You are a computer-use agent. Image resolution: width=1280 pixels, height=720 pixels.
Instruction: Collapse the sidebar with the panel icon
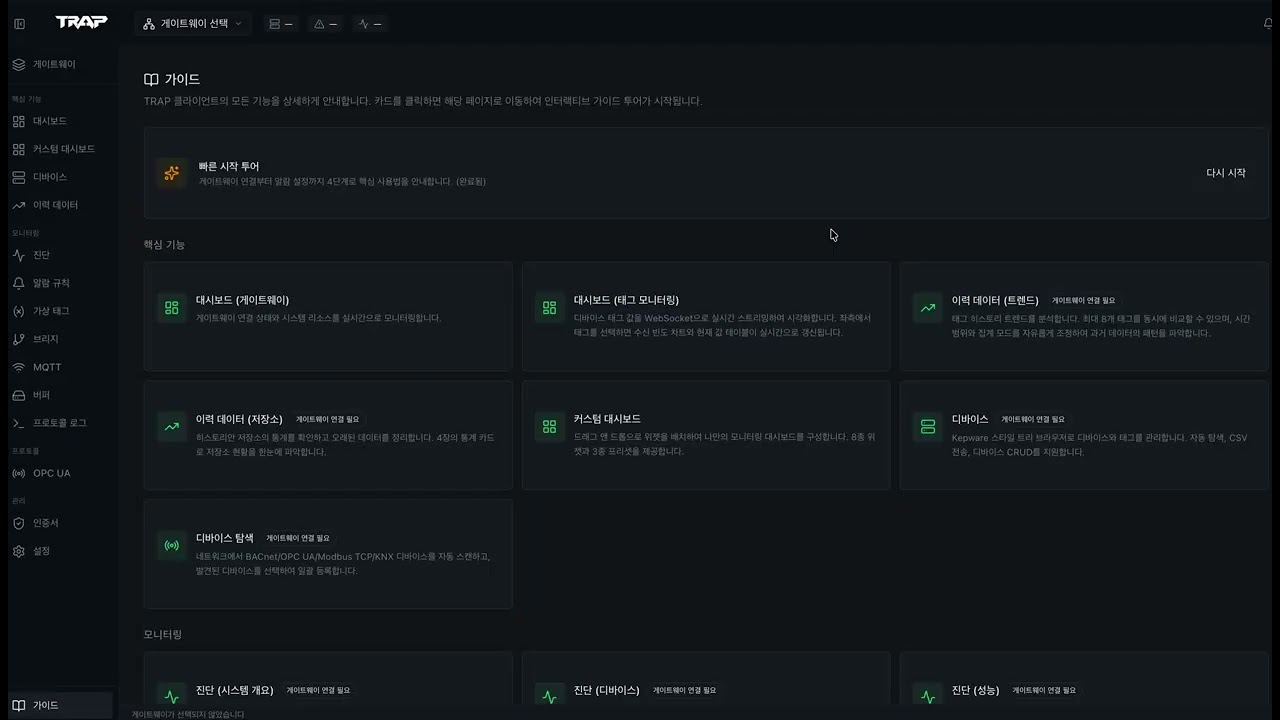[20, 23]
